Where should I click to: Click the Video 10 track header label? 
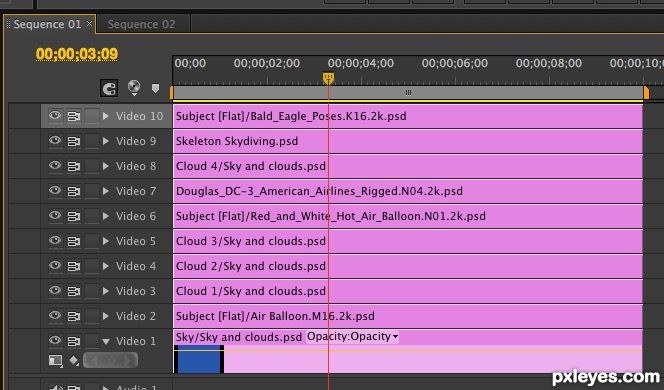(x=139, y=116)
